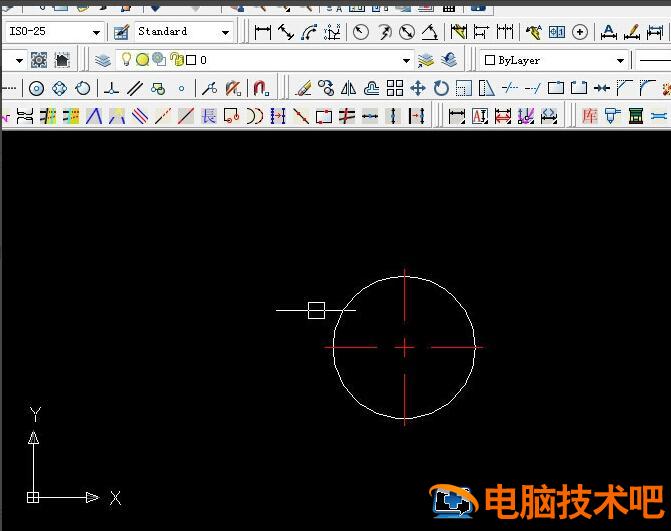Open the 库 library icon

click(x=590, y=116)
